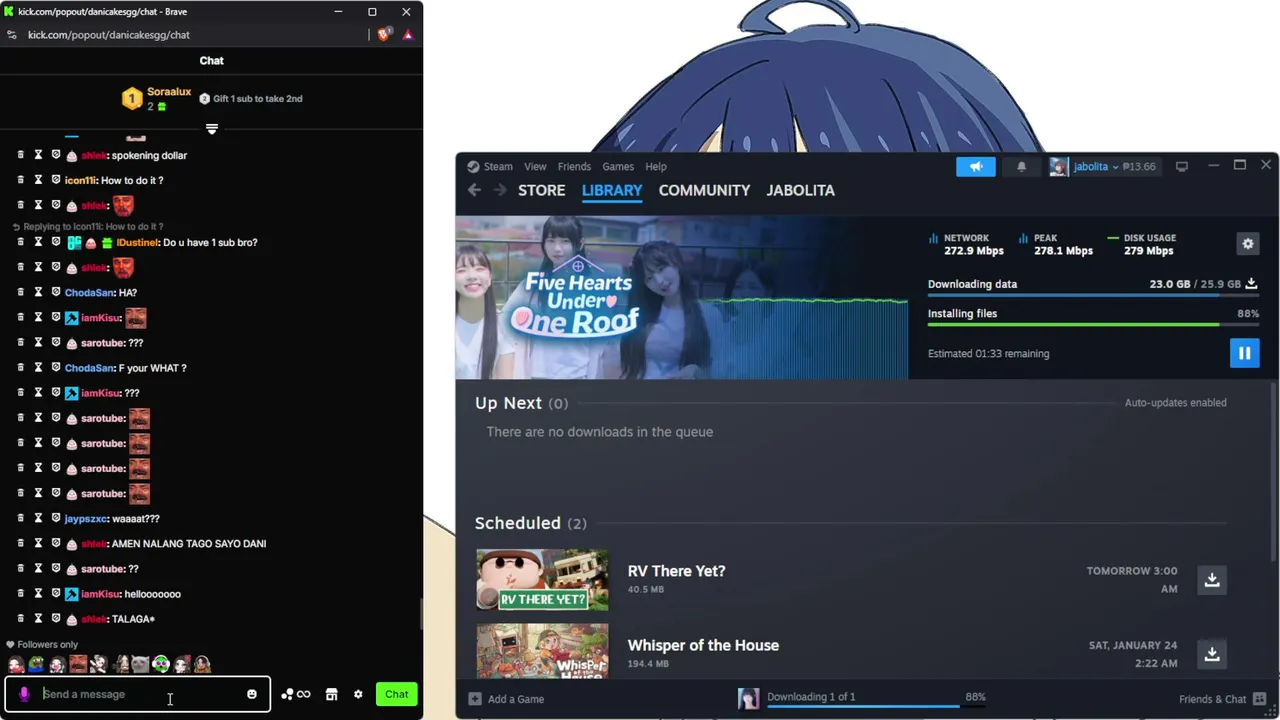Open Kick shop storefront icon
1280x720 pixels.
[331, 694]
